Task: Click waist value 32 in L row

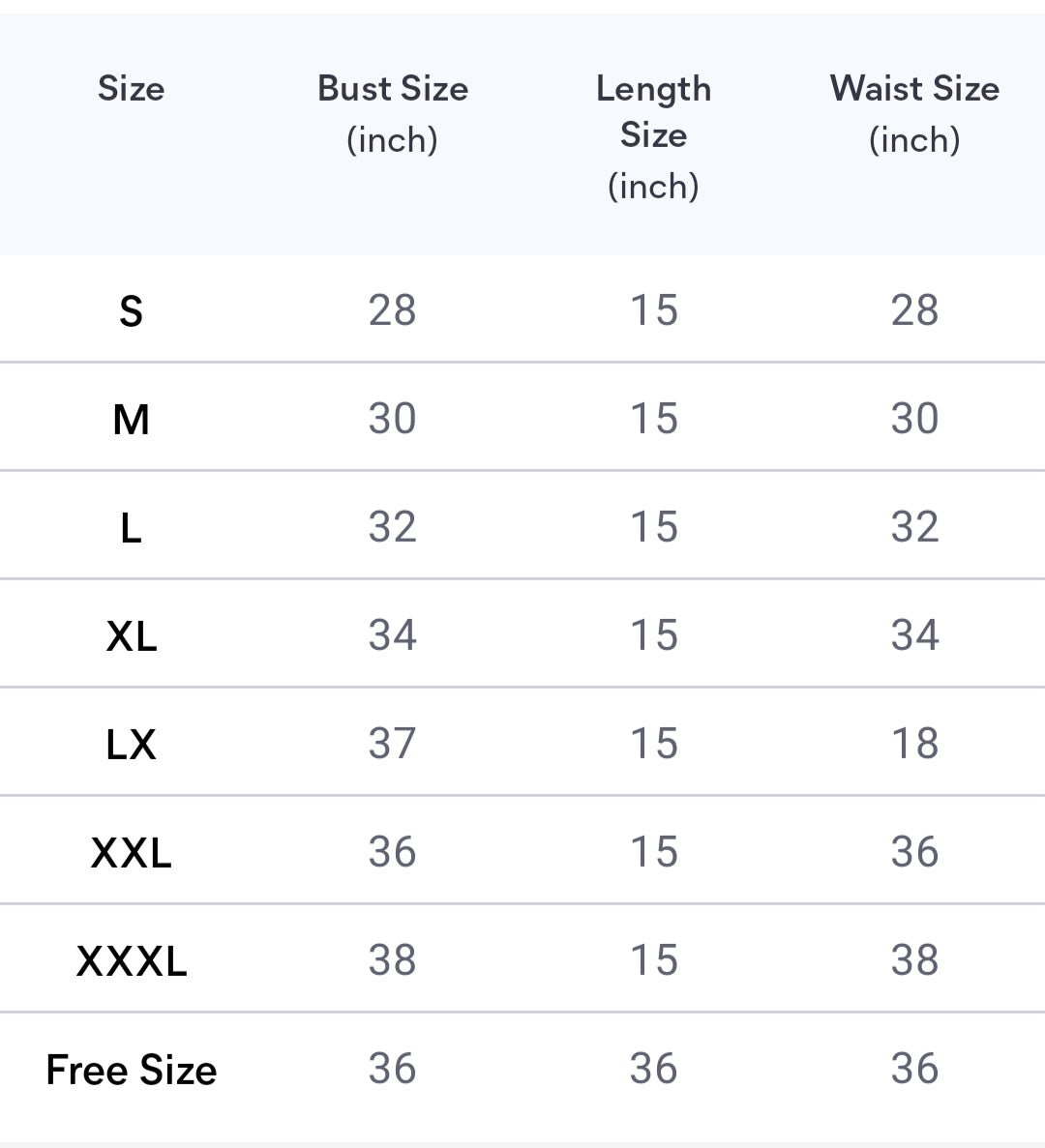Action: (x=914, y=527)
